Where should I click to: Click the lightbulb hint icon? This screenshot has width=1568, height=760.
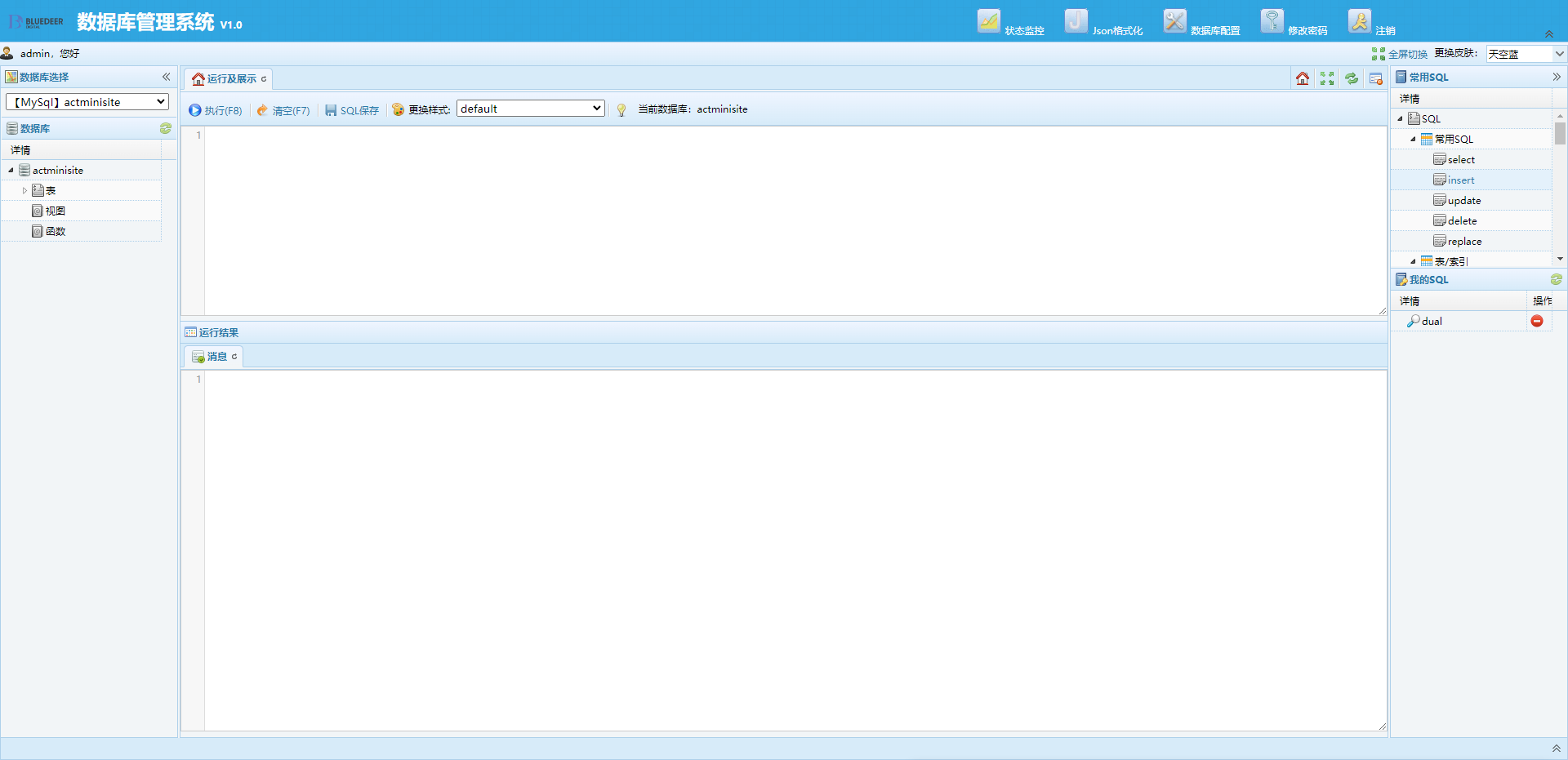click(621, 110)
